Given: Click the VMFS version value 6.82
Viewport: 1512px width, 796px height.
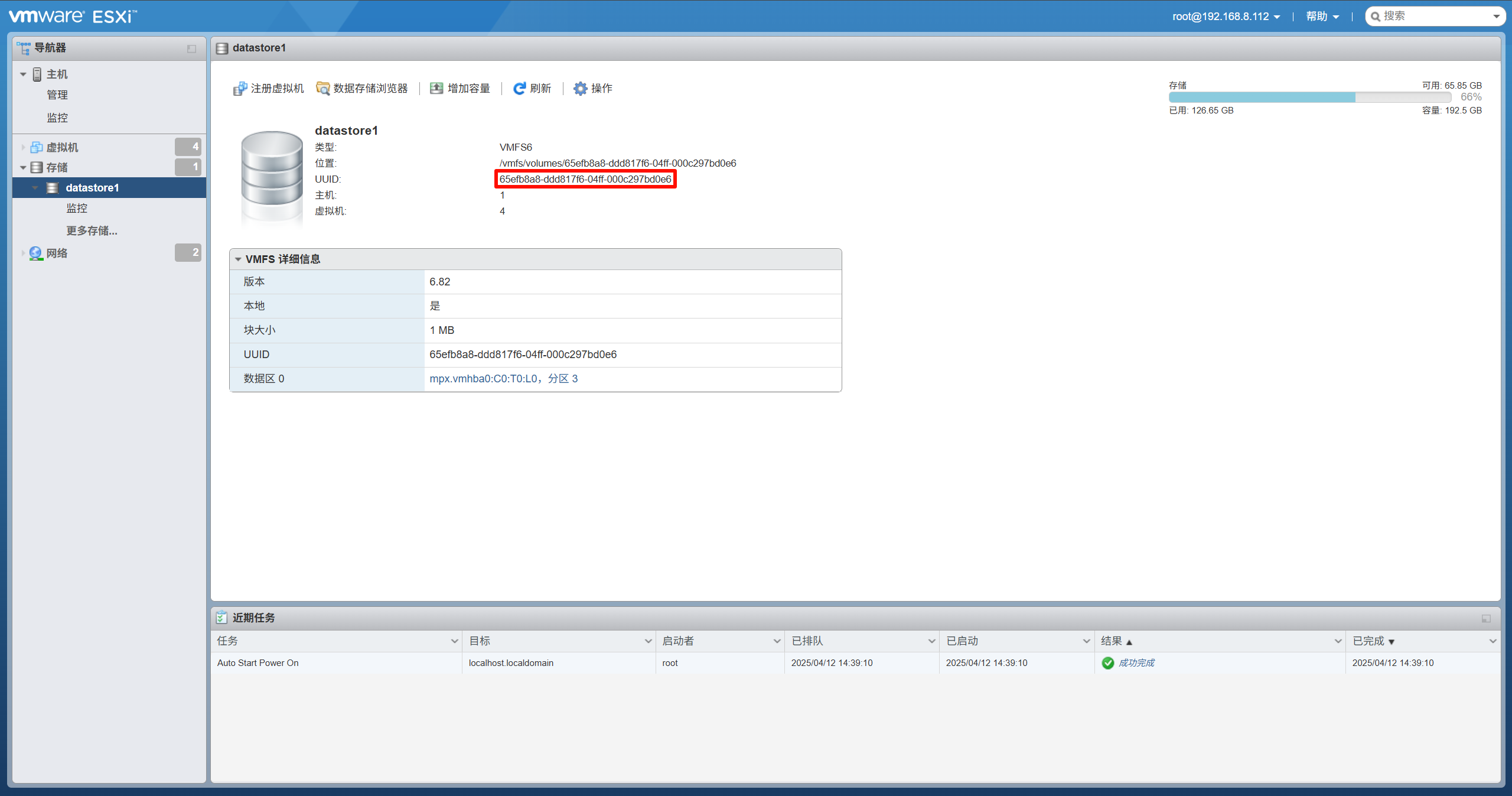Looking at the screenshot, I should tap(440, 282).
